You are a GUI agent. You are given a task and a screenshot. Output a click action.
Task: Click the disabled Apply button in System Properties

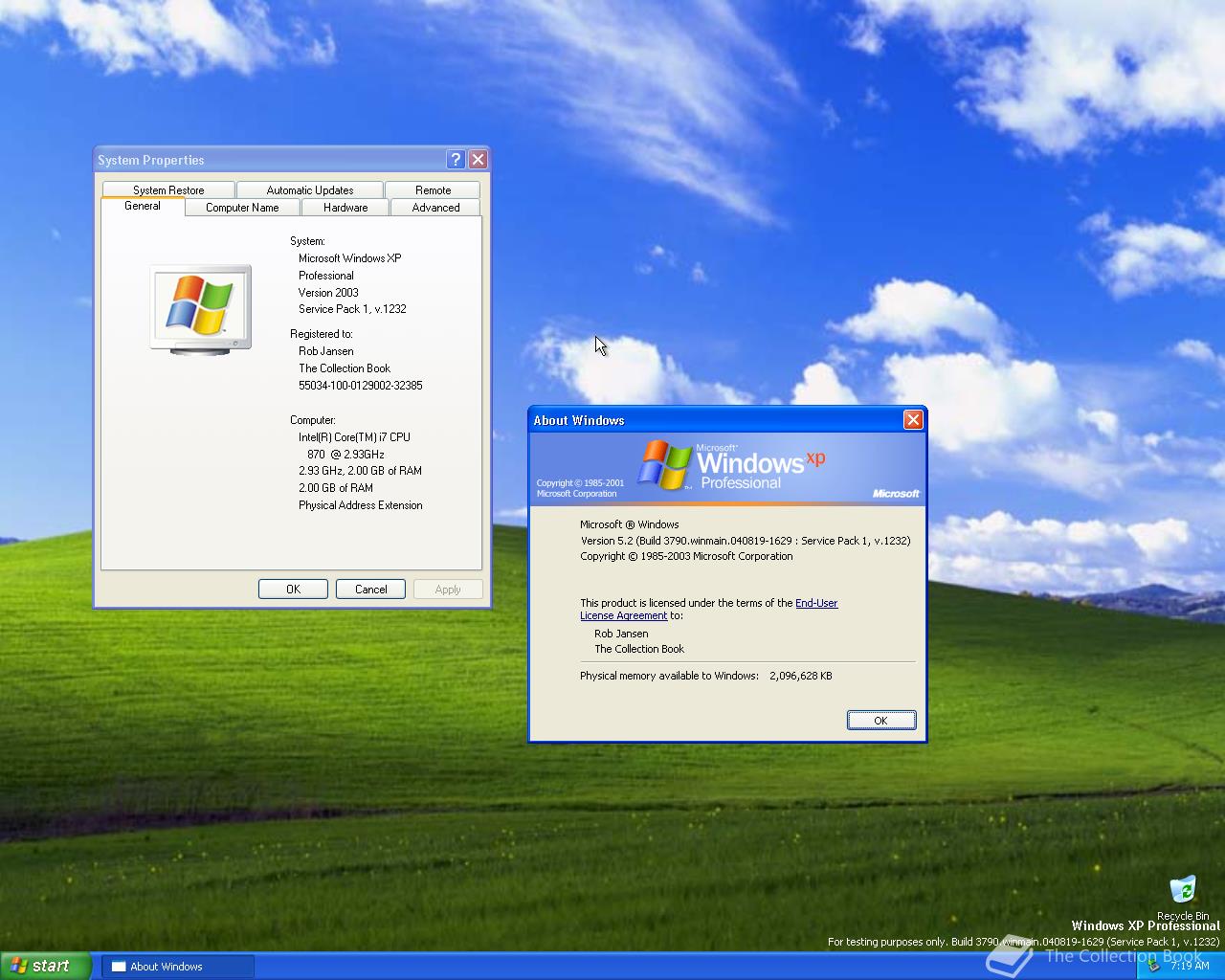(448, 590)
